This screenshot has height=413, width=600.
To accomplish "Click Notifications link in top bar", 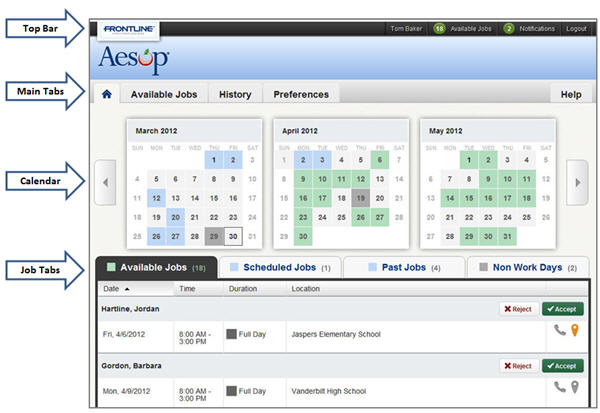I will 537,29.
